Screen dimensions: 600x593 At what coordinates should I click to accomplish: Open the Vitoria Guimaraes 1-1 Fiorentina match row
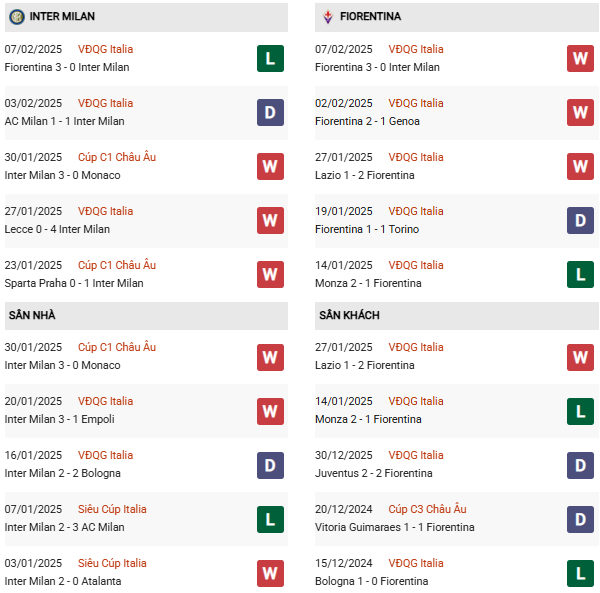(457, 519)
